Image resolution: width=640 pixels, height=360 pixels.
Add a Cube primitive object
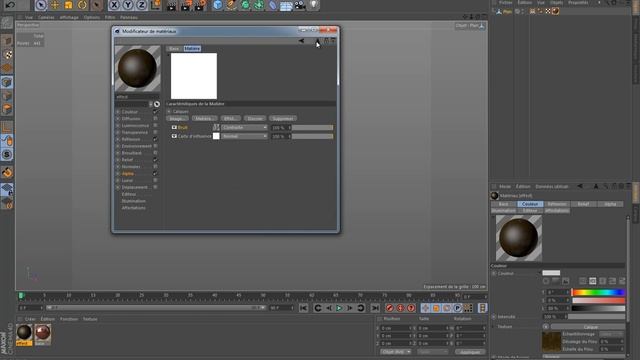(218, 5)
